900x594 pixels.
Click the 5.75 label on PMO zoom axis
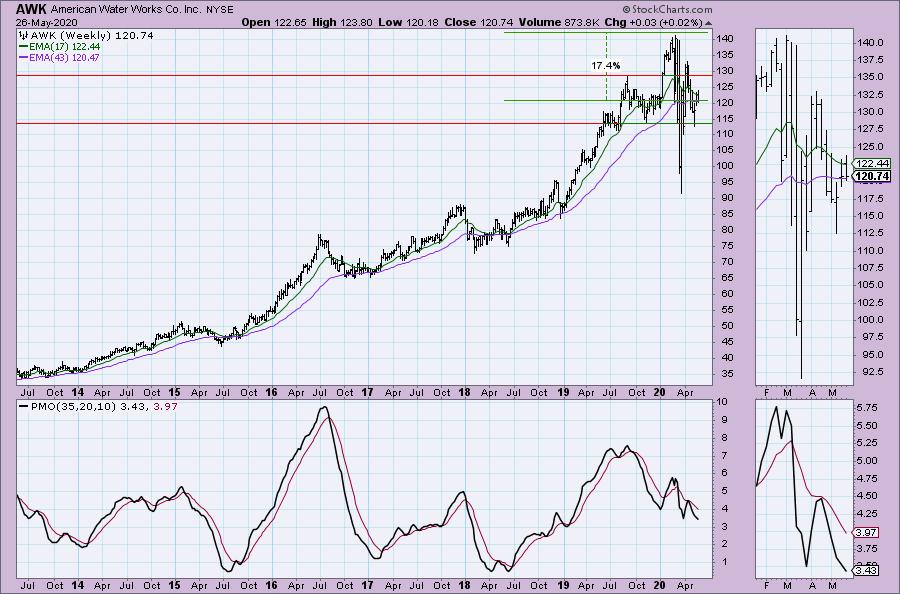[867, 408]
